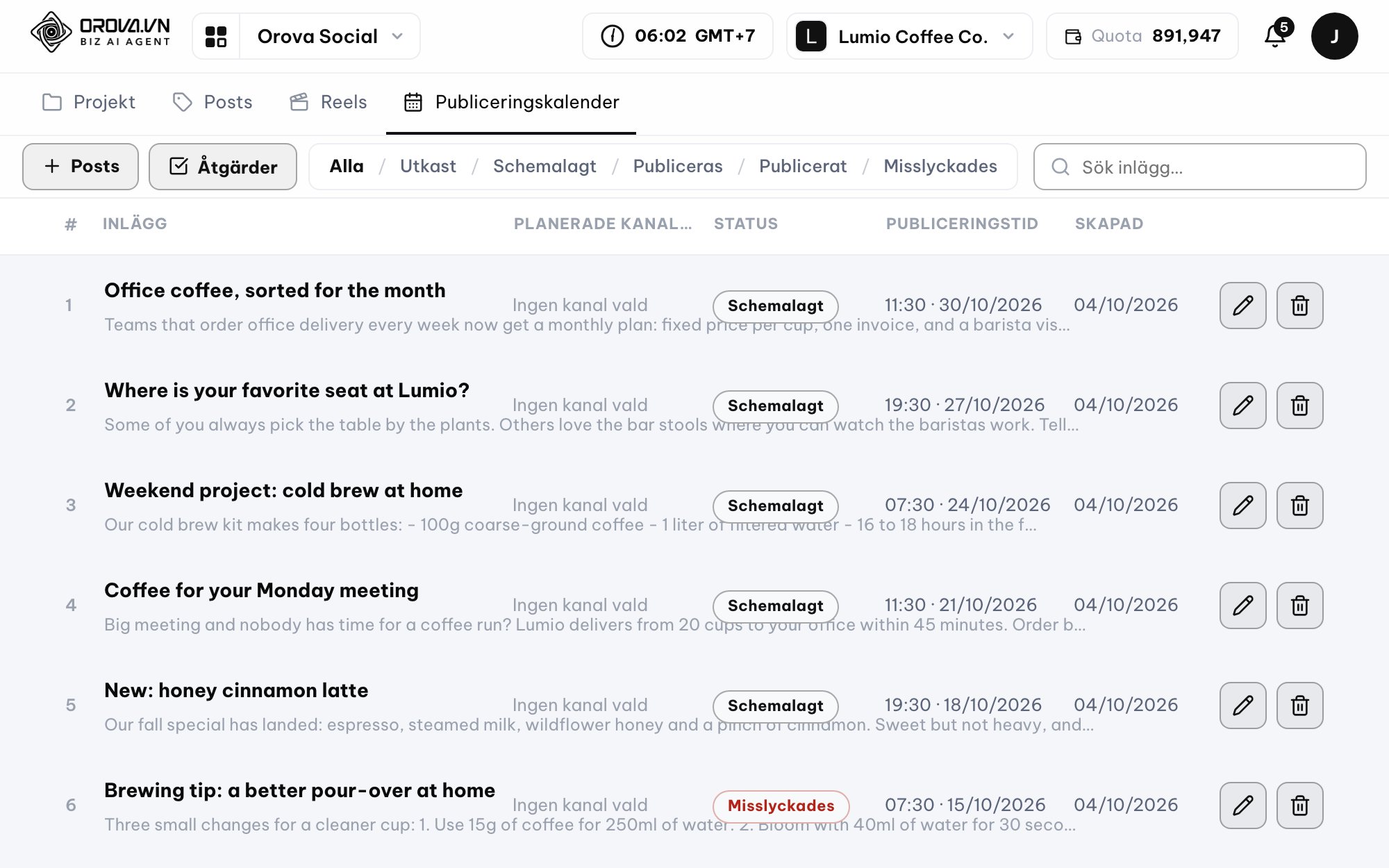Expand the Orova Social dropdown

point(330,36)
